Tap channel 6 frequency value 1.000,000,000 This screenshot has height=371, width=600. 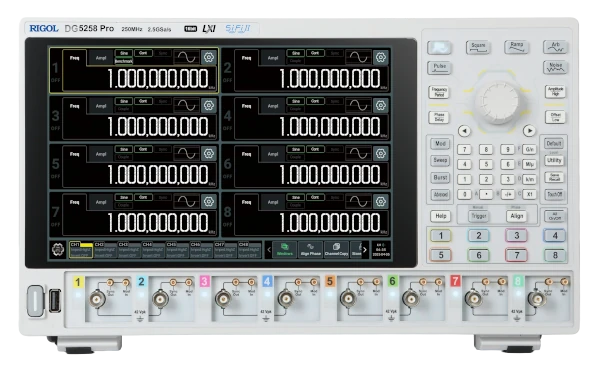pos(330,175)
